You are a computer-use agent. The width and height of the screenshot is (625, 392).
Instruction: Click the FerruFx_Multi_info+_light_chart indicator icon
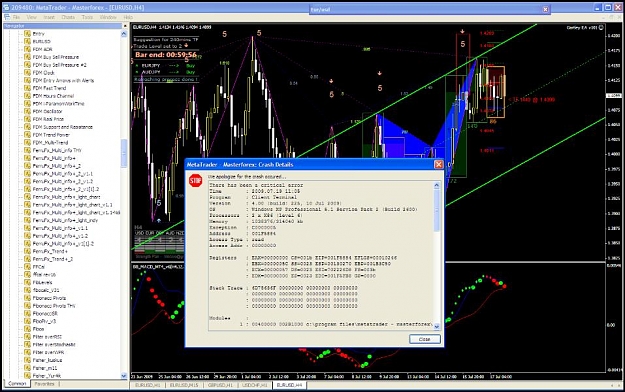[27, 197]
